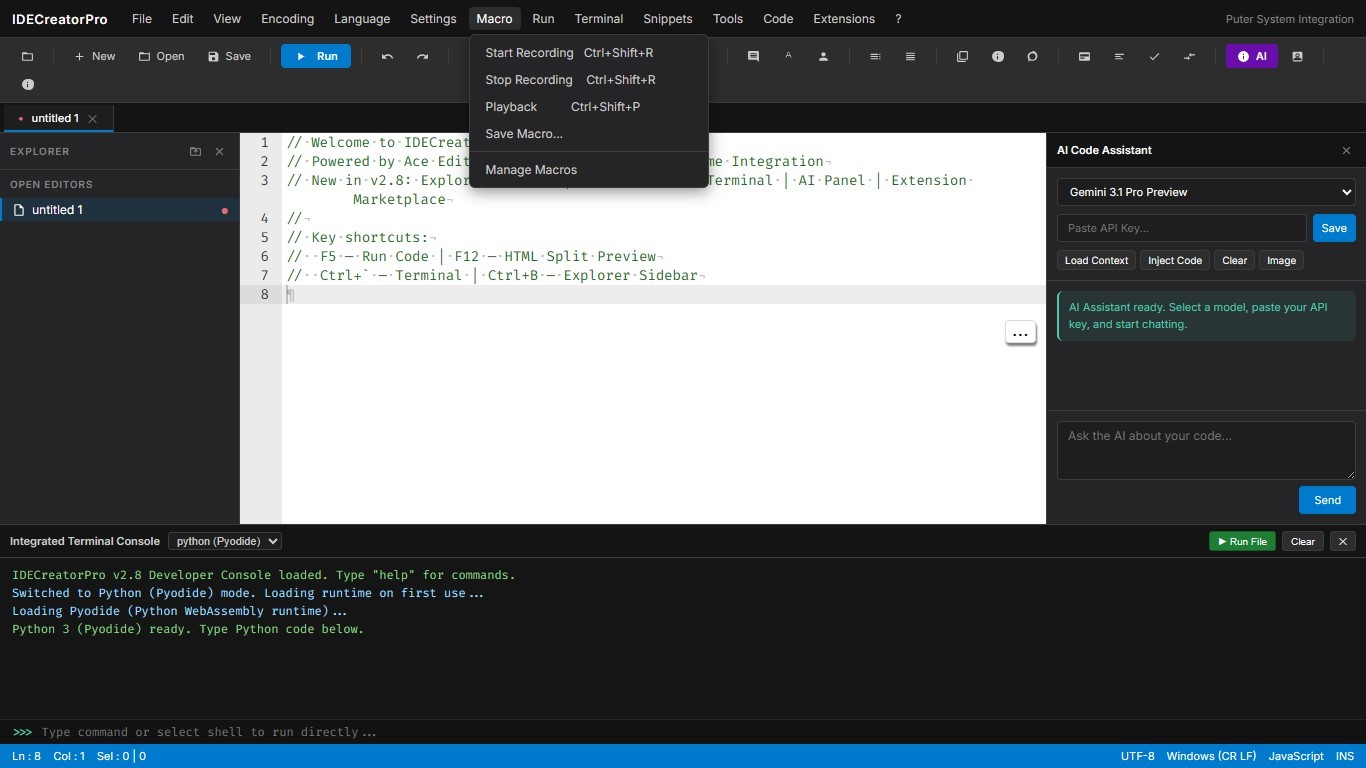Open the Terminal menu
The height and width of the screenshot is (768, 1366).
coord(599,19)
